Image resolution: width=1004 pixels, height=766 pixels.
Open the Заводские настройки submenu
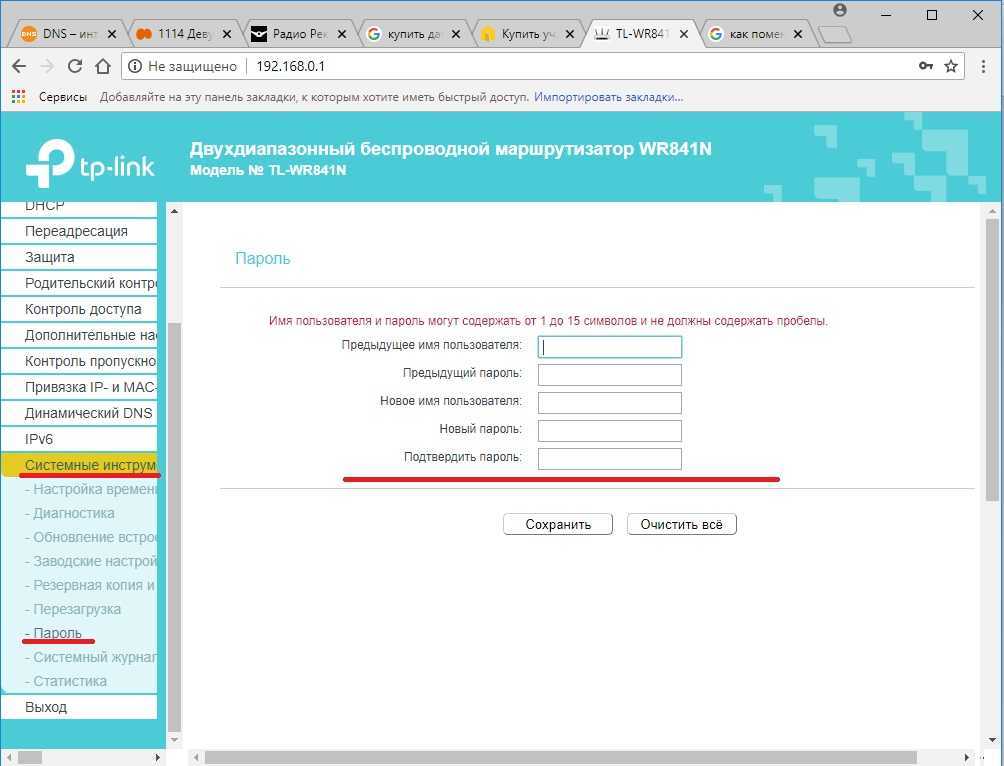(90, 561)
